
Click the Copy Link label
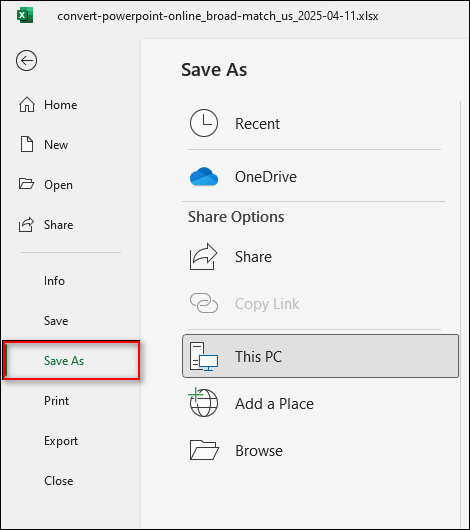coord(267,304)
